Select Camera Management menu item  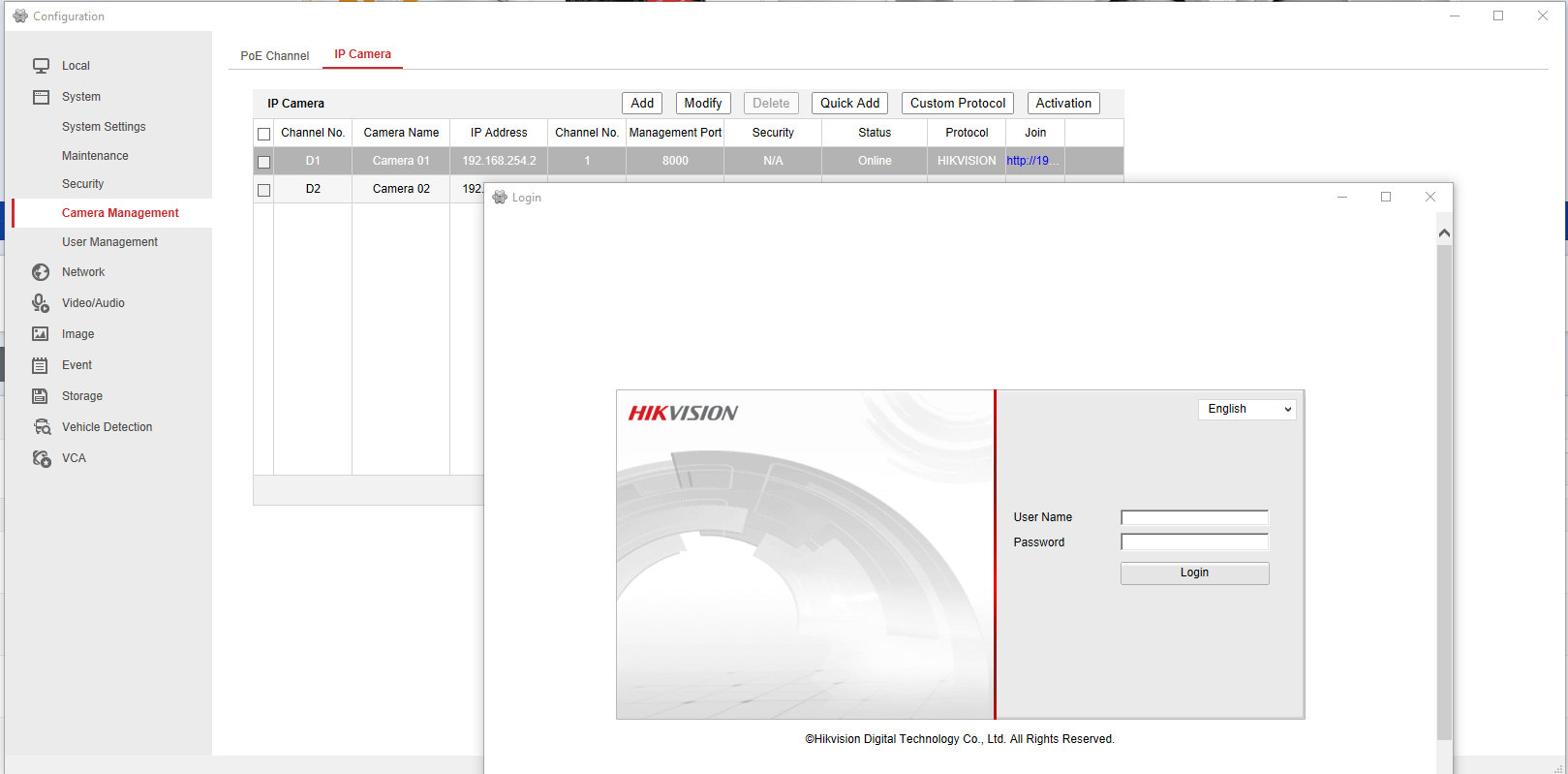pos(120,213)
